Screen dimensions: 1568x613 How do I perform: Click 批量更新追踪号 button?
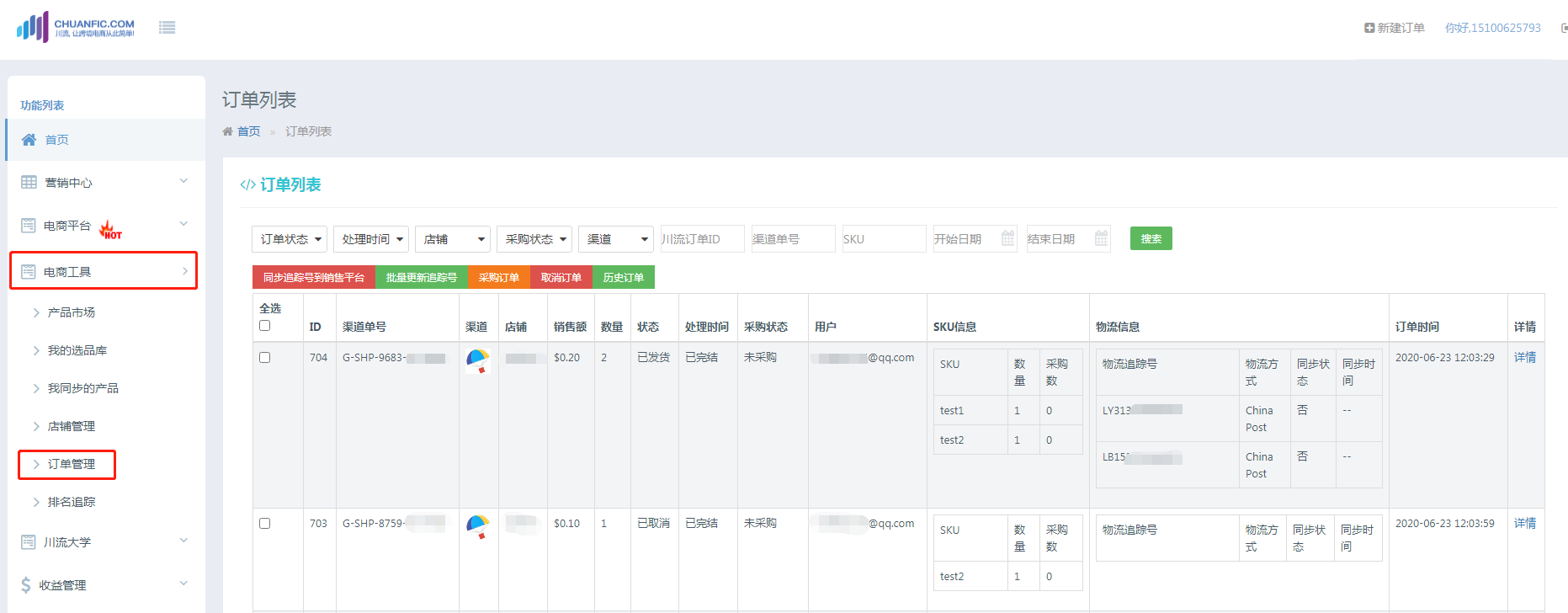(x=422, y=277)
